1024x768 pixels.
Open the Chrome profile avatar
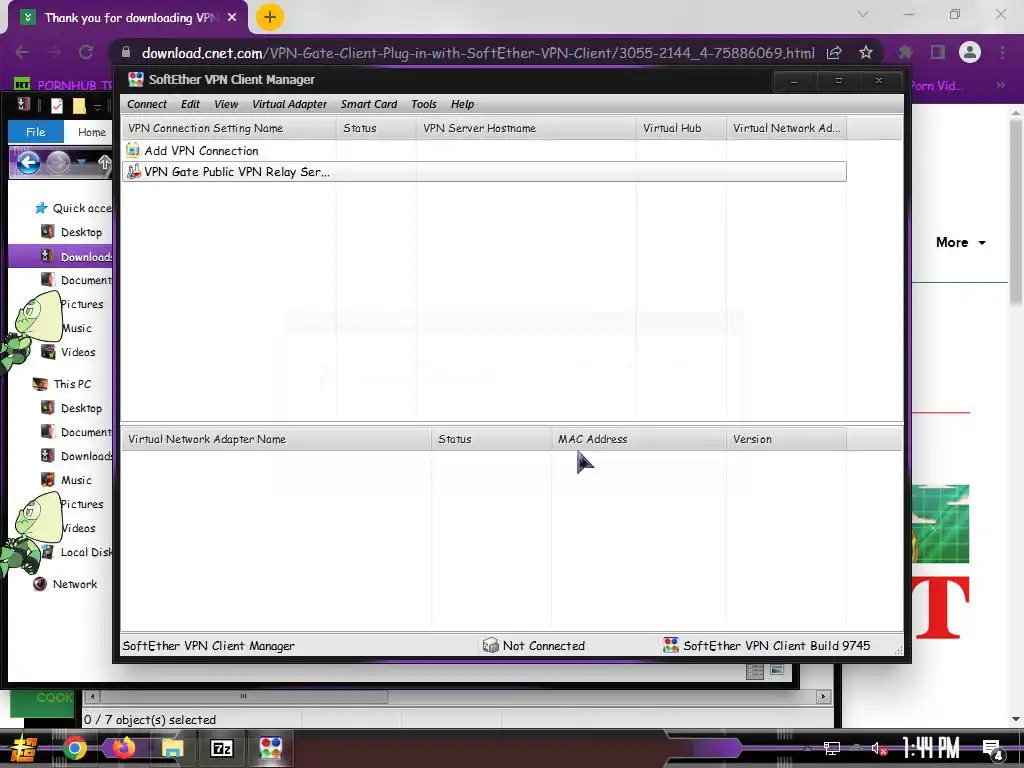coord(970,52)
